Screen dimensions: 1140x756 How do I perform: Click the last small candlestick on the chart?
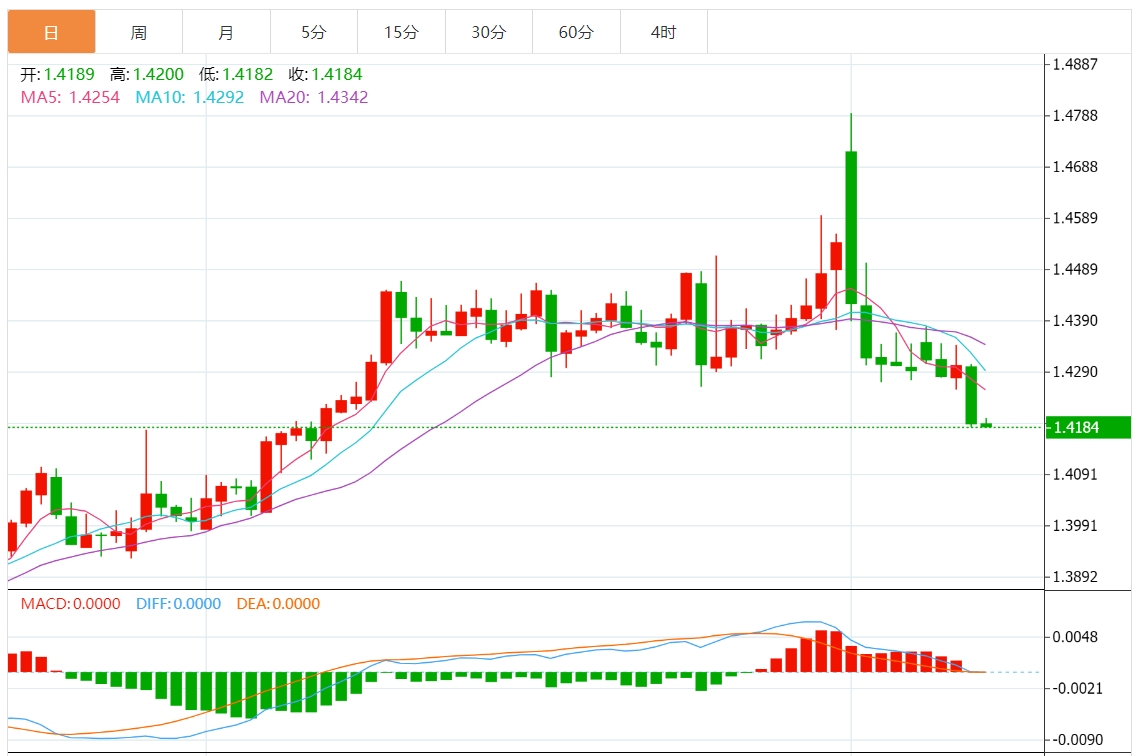click(986, 425)
